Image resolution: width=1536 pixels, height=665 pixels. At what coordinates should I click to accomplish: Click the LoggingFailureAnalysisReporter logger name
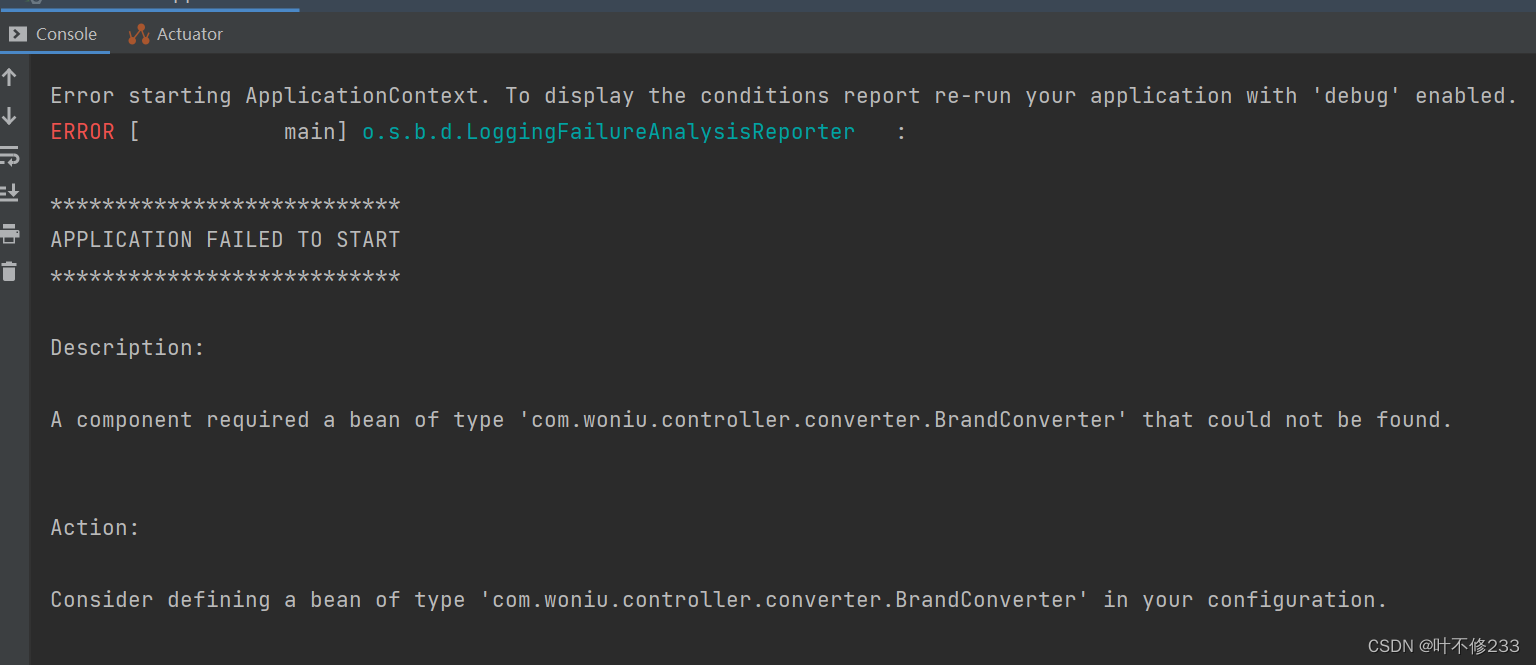pos(608,132)
